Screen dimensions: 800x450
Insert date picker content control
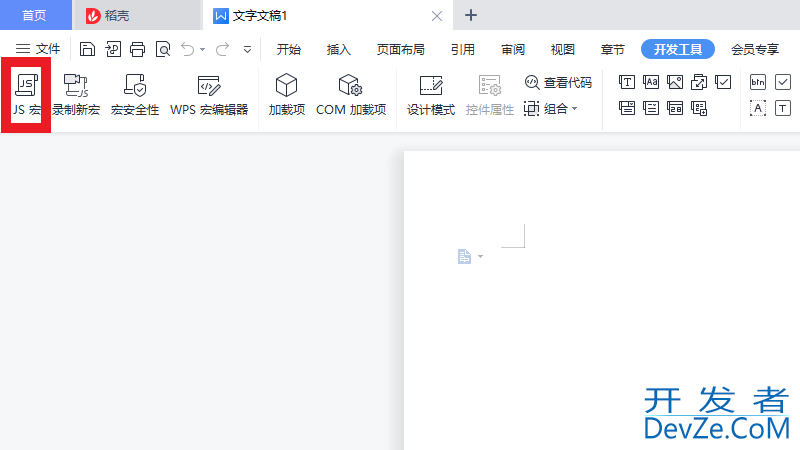(674, 108)
